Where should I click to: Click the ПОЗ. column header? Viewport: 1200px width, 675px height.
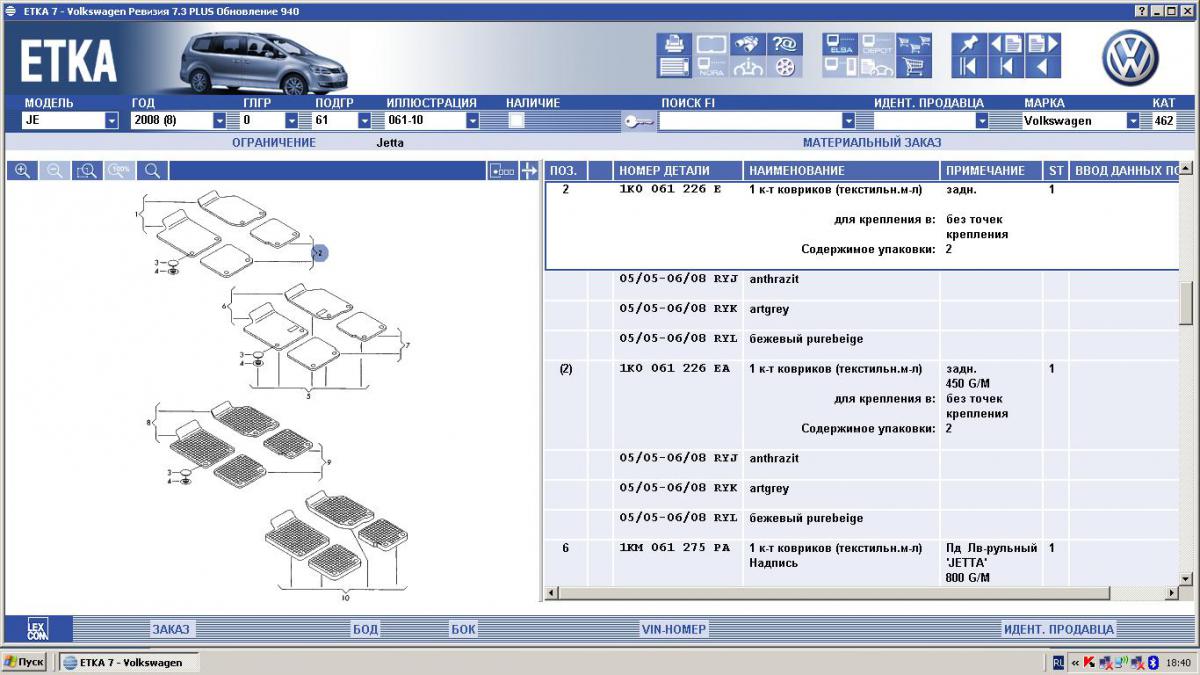(x=566, y=171)
